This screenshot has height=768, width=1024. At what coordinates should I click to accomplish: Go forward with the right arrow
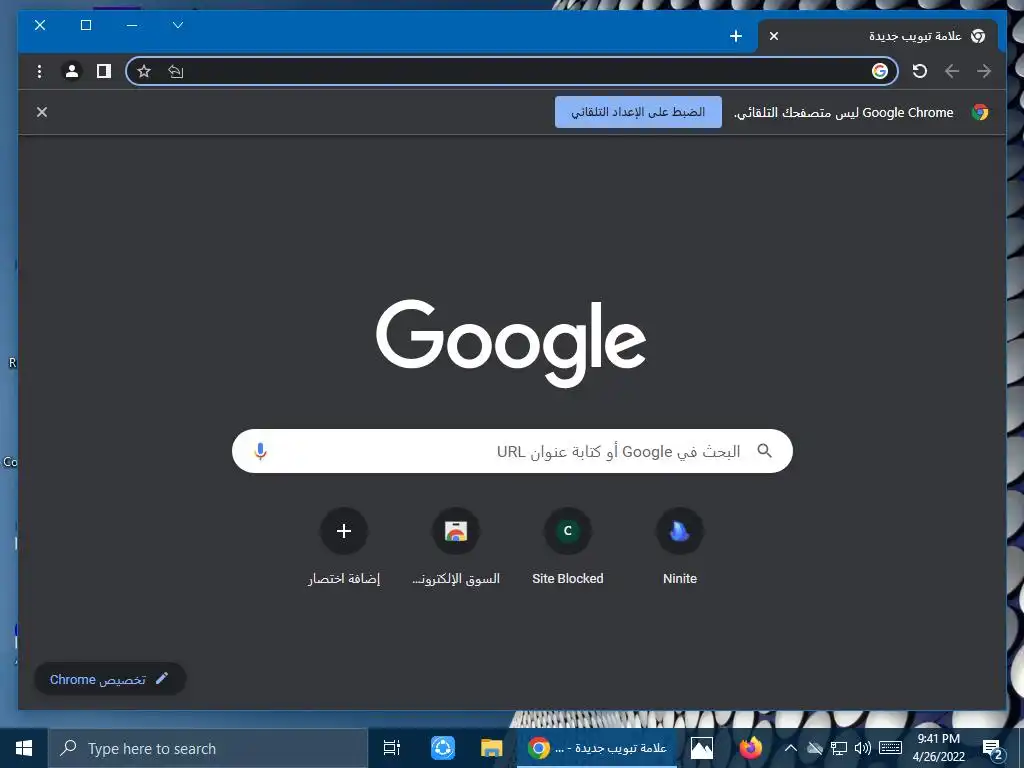(984, 71)
